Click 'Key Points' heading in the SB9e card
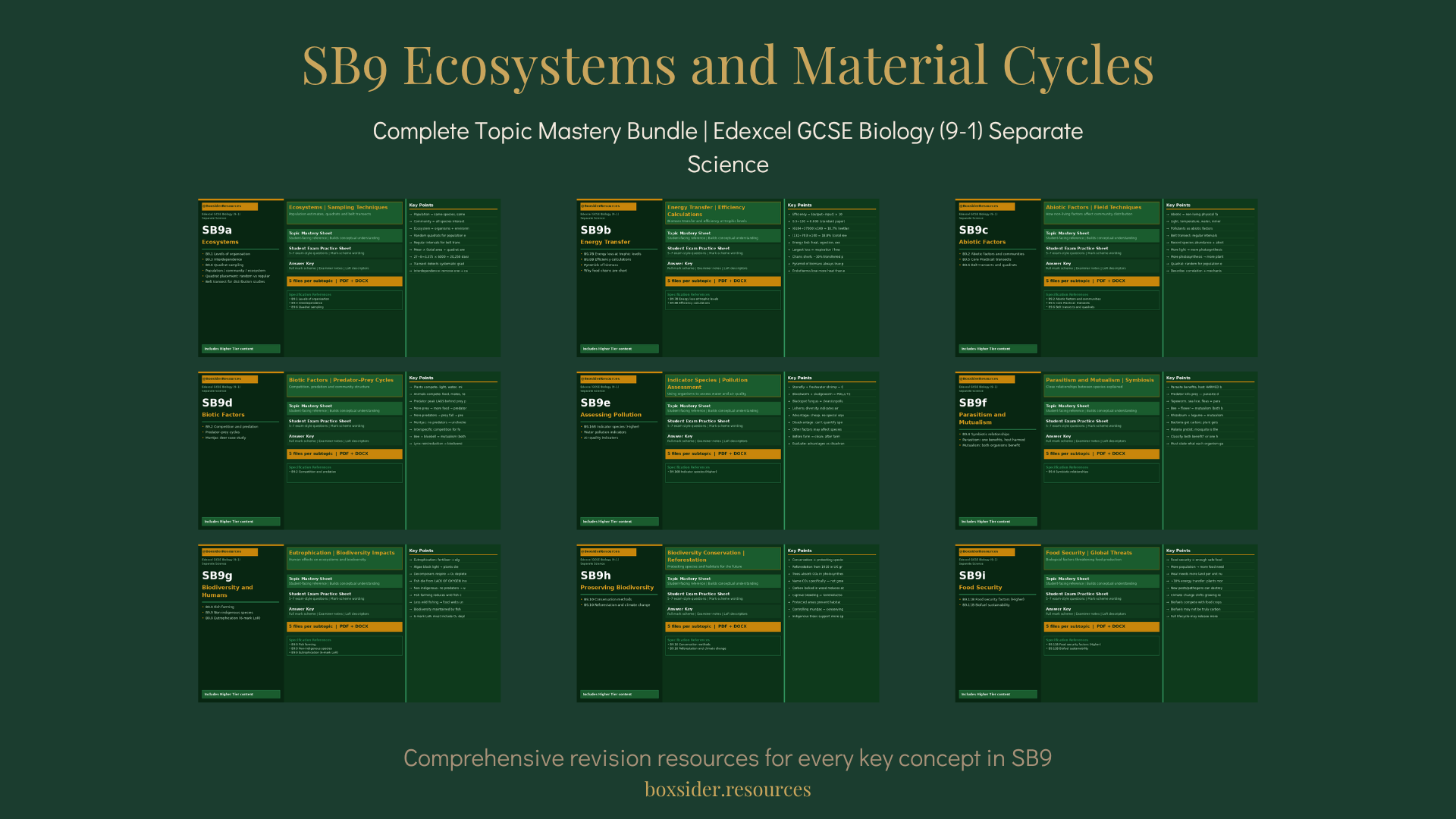This screenshot has width=1456, height=819. (x=800, y=378)
